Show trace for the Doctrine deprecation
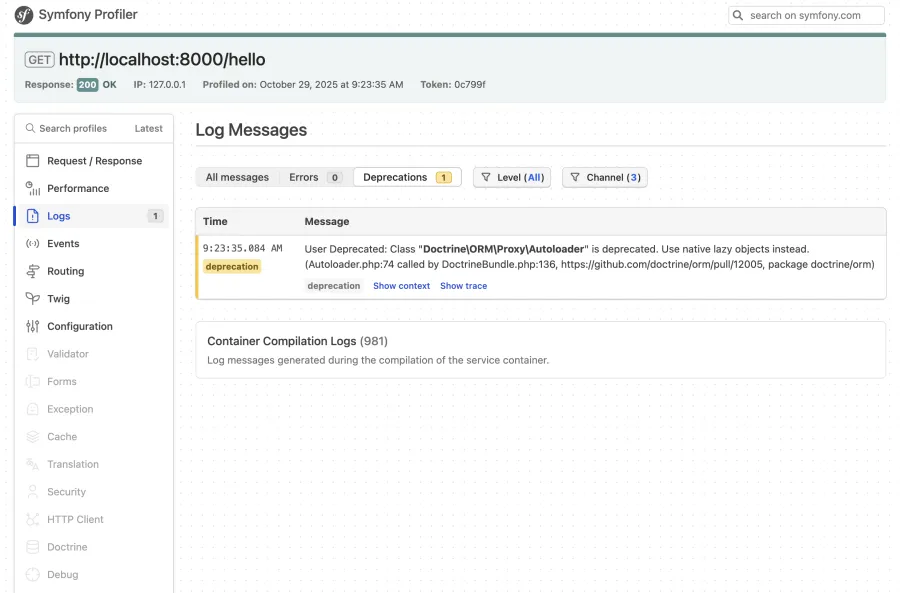 pyautogui.click(x=463, y=285)
